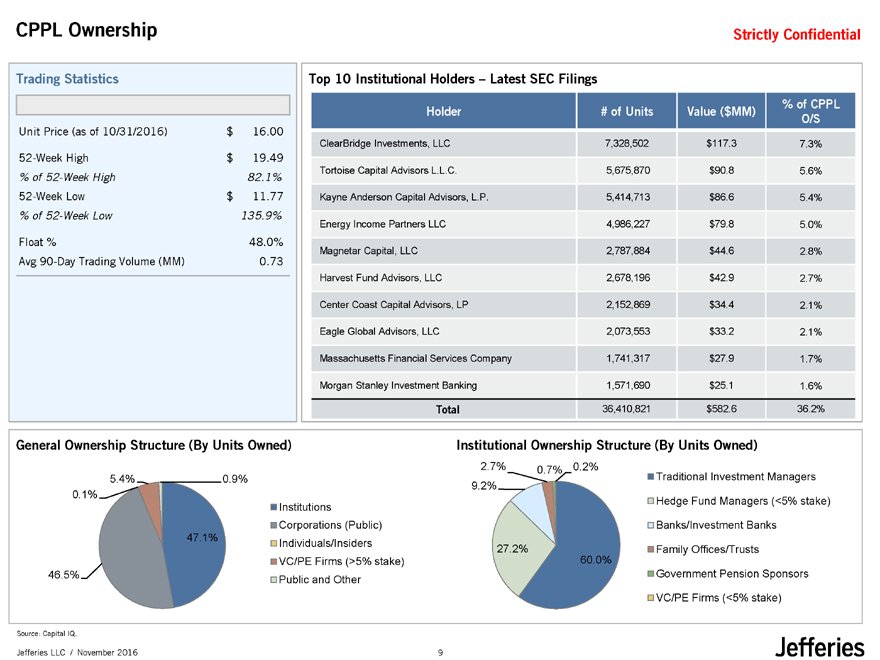Screen dimensions: 880x660
Task: Select the ClearBridge Investments, LLC row
Action: pos(584,144)
